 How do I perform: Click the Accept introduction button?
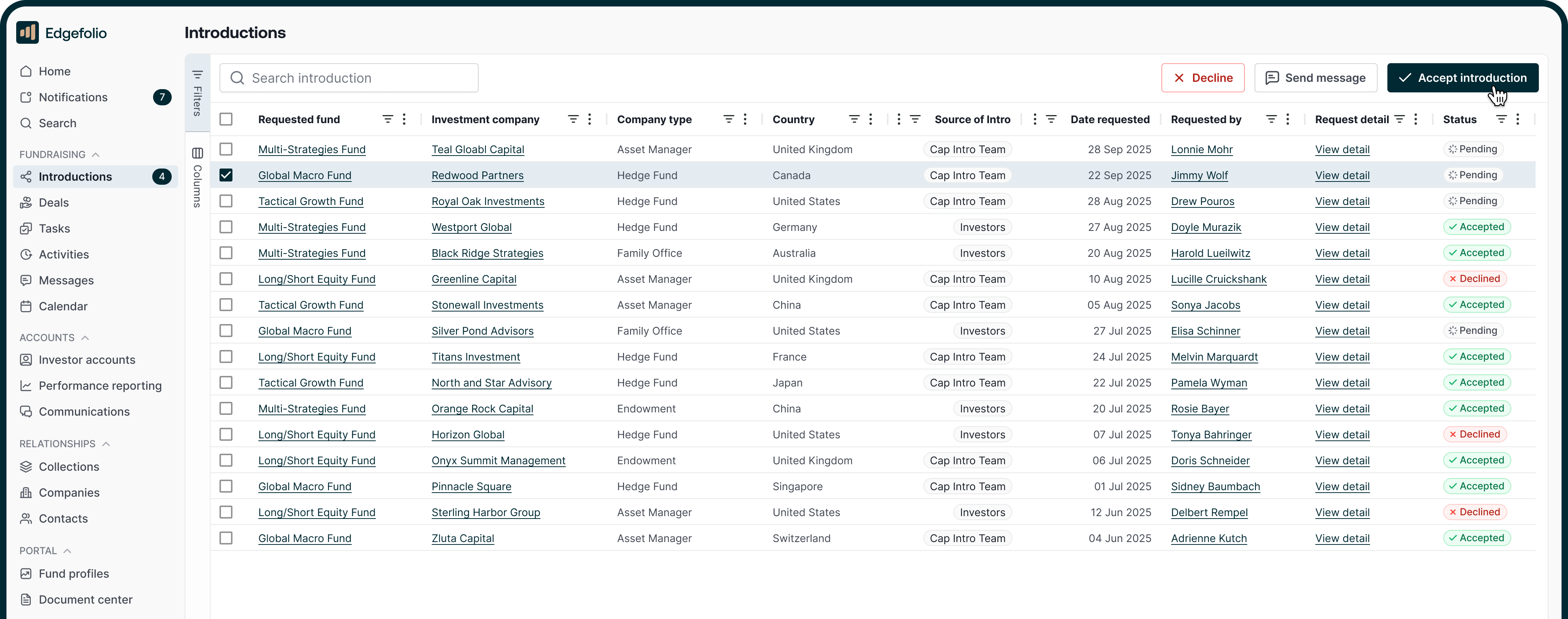1463,77
